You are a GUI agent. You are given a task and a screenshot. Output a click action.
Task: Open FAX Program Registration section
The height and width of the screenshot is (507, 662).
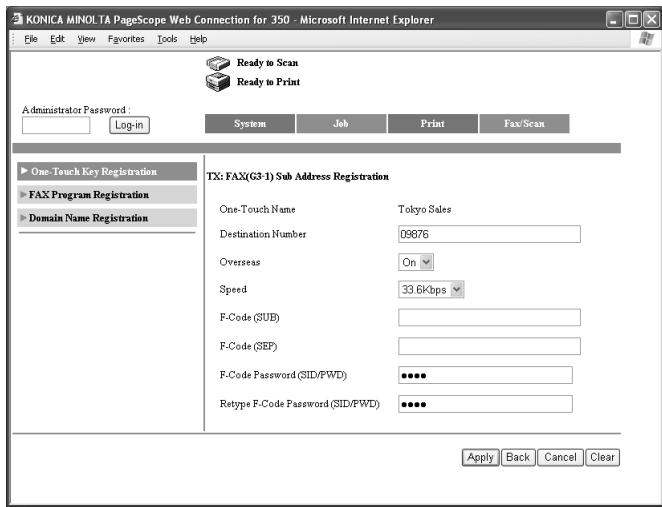107,195
